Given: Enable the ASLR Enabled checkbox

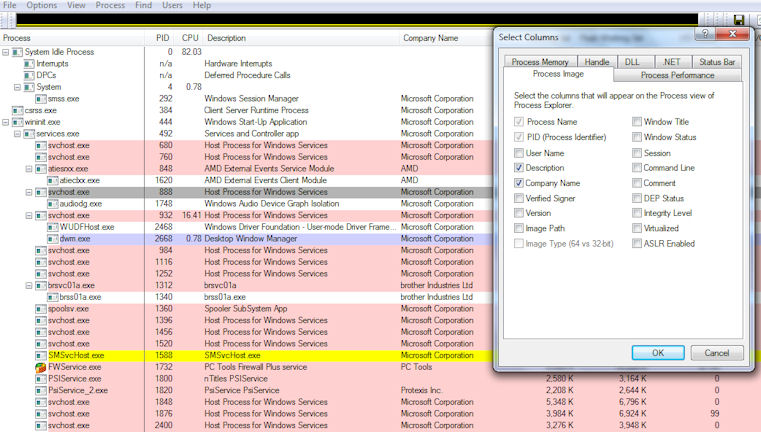Looking at the screenshot, I should pyautogui.click(x=637, y=244).
